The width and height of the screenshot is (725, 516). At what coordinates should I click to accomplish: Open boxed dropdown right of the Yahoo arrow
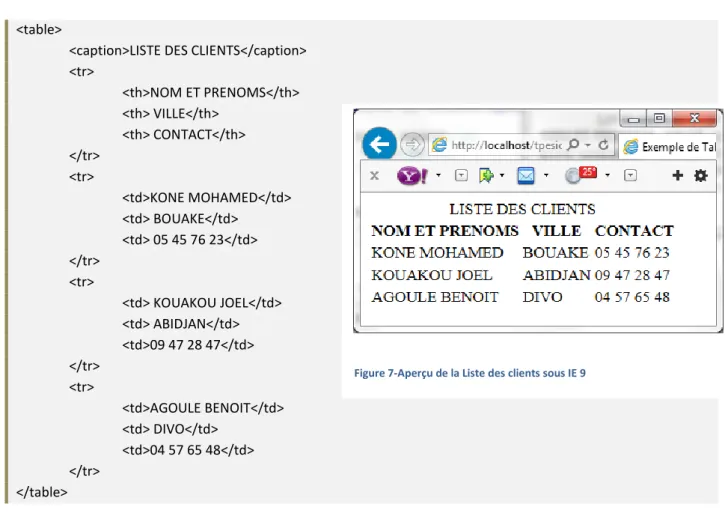coord(461,175)
